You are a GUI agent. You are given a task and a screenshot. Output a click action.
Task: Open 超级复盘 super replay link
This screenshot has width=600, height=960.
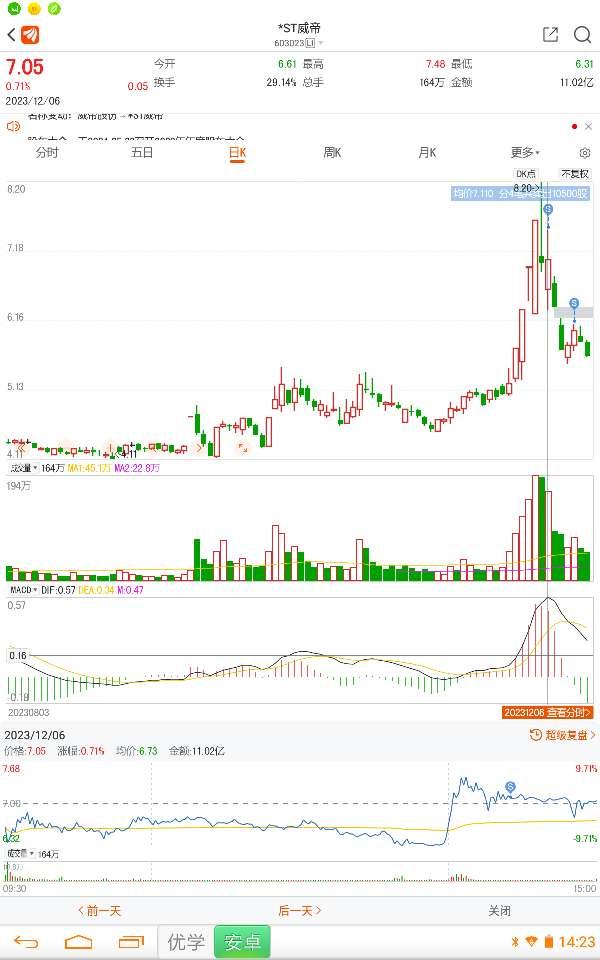tap(562, 735)
